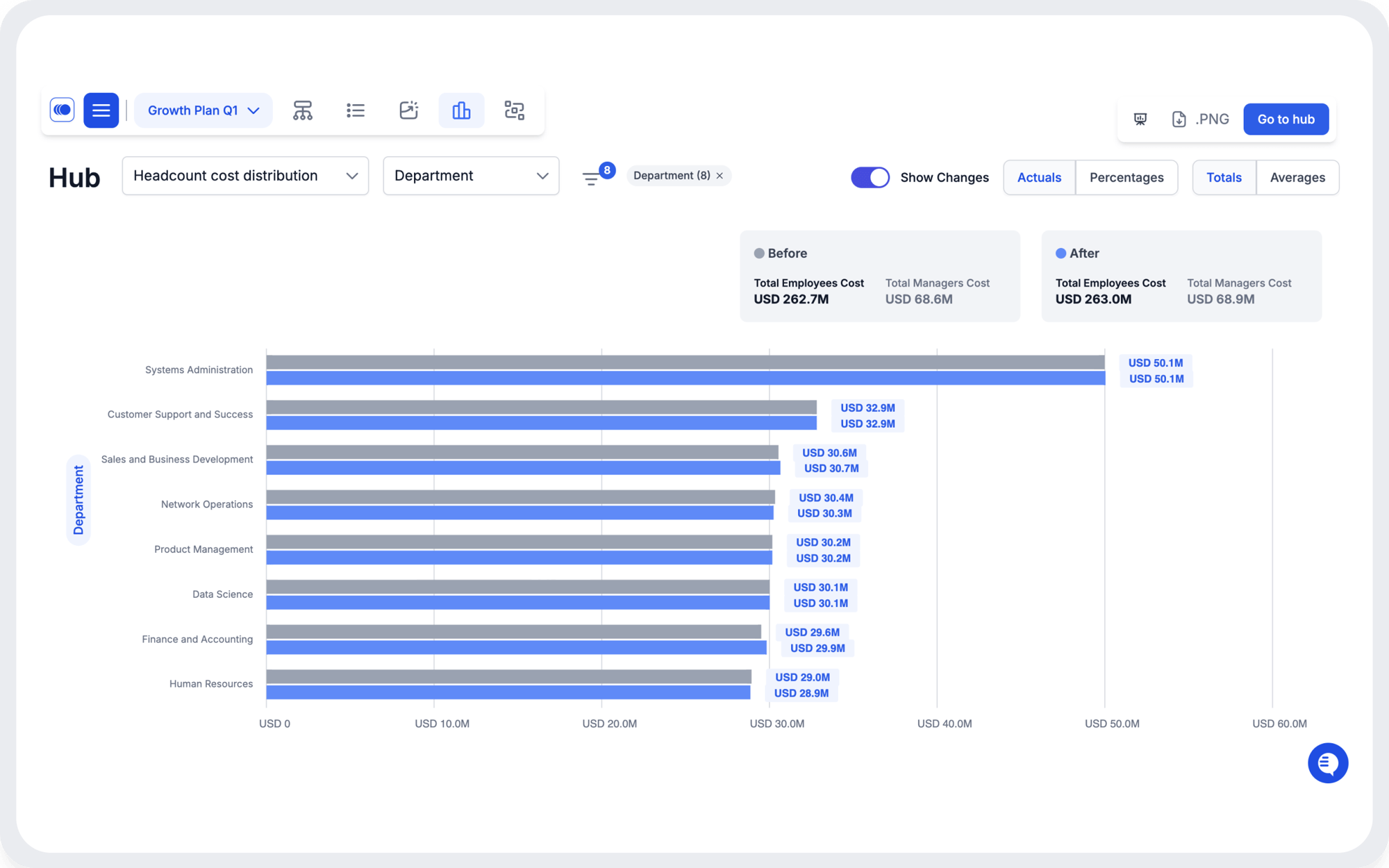Click the blue Finance and Accounting bar
Viewport: 1389px width, 868px height.
pyautogui.click(x=517, y=647)
